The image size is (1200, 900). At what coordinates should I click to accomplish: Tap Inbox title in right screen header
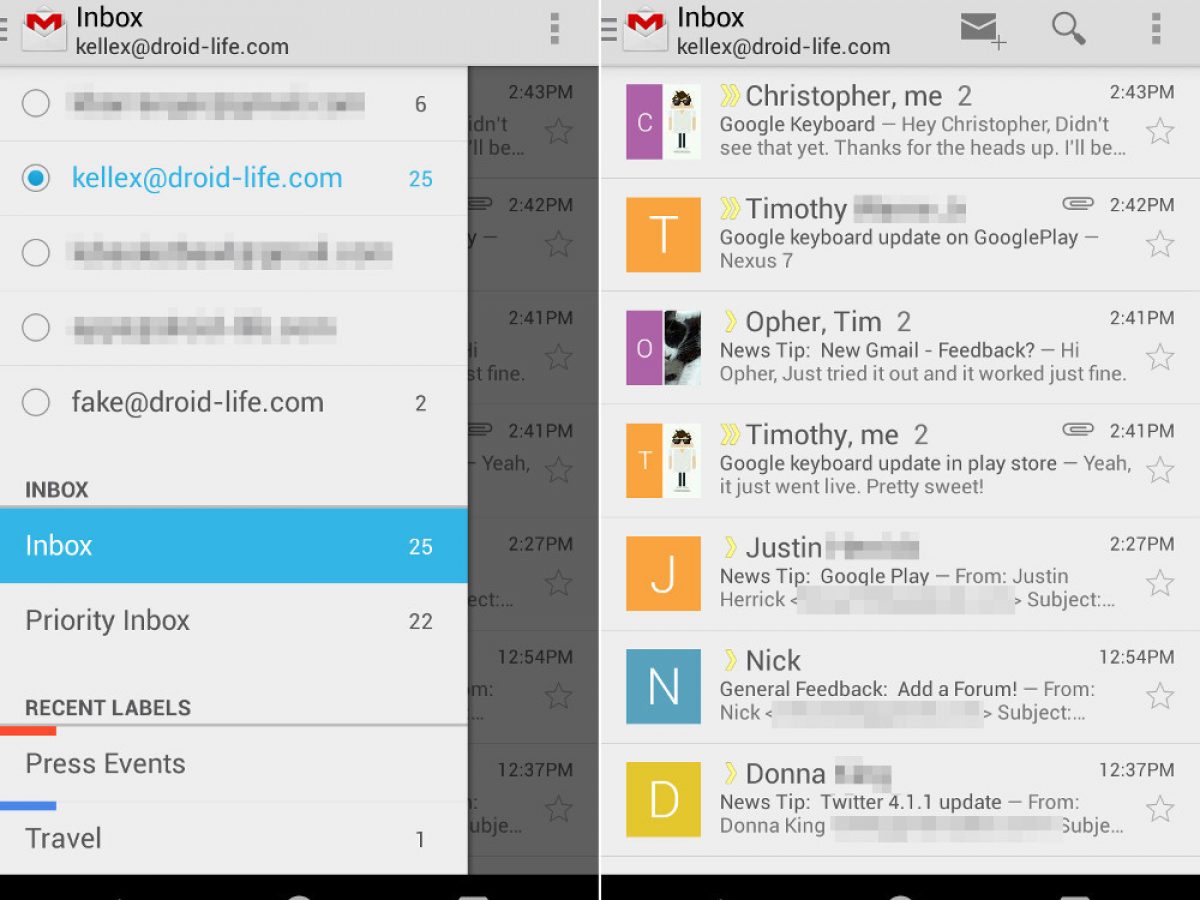click(711, 17)
